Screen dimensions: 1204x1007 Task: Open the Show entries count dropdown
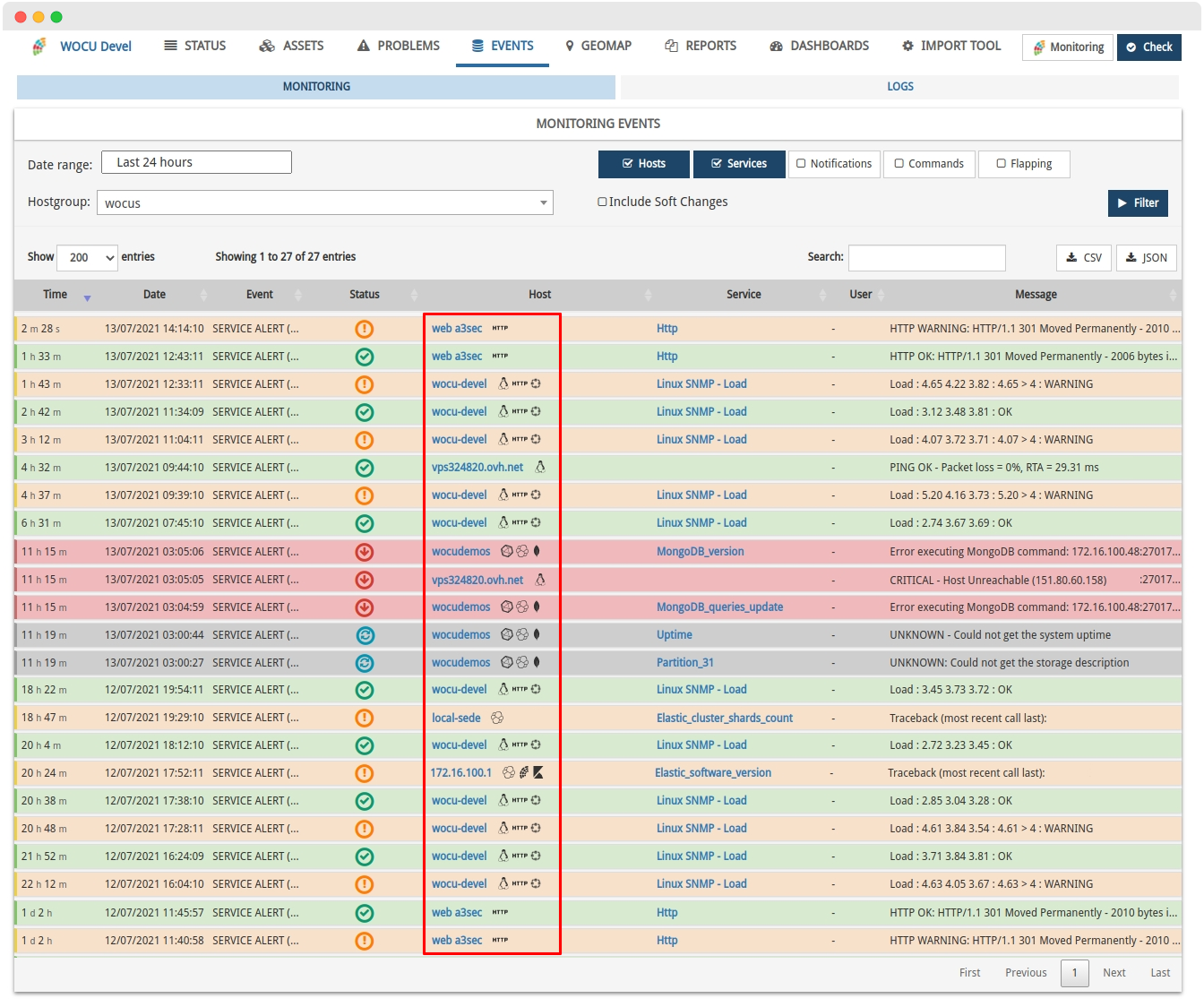pos(87,257)
